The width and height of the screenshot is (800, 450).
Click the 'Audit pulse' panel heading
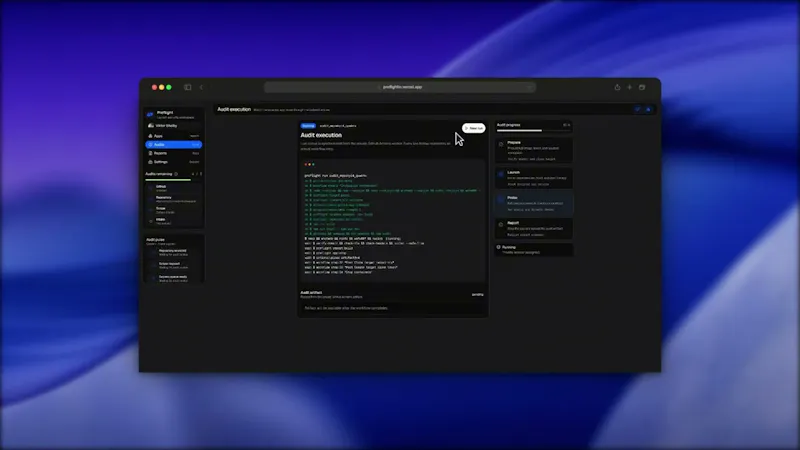pyautogui.click(x=155, y=239)
